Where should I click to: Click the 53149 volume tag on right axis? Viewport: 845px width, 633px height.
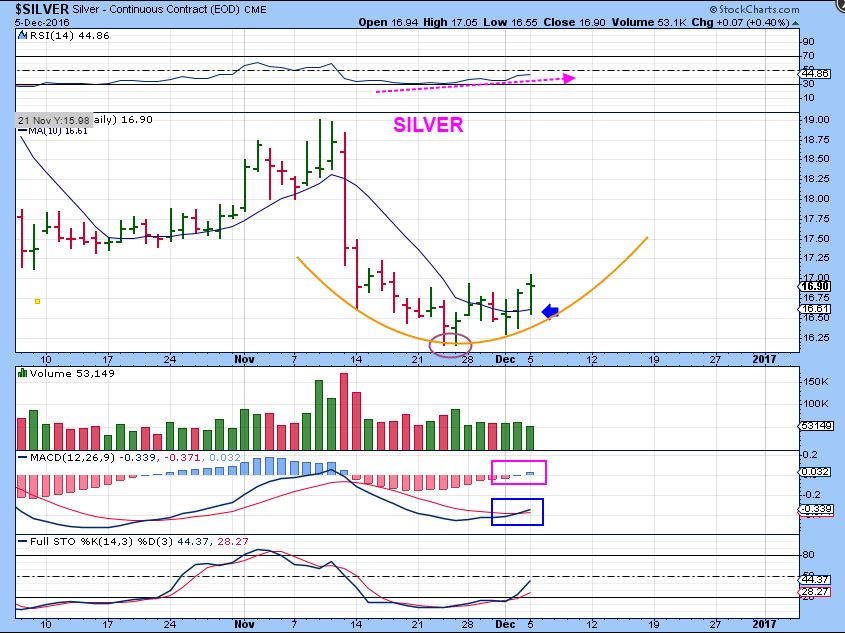[x=815, y=426]
